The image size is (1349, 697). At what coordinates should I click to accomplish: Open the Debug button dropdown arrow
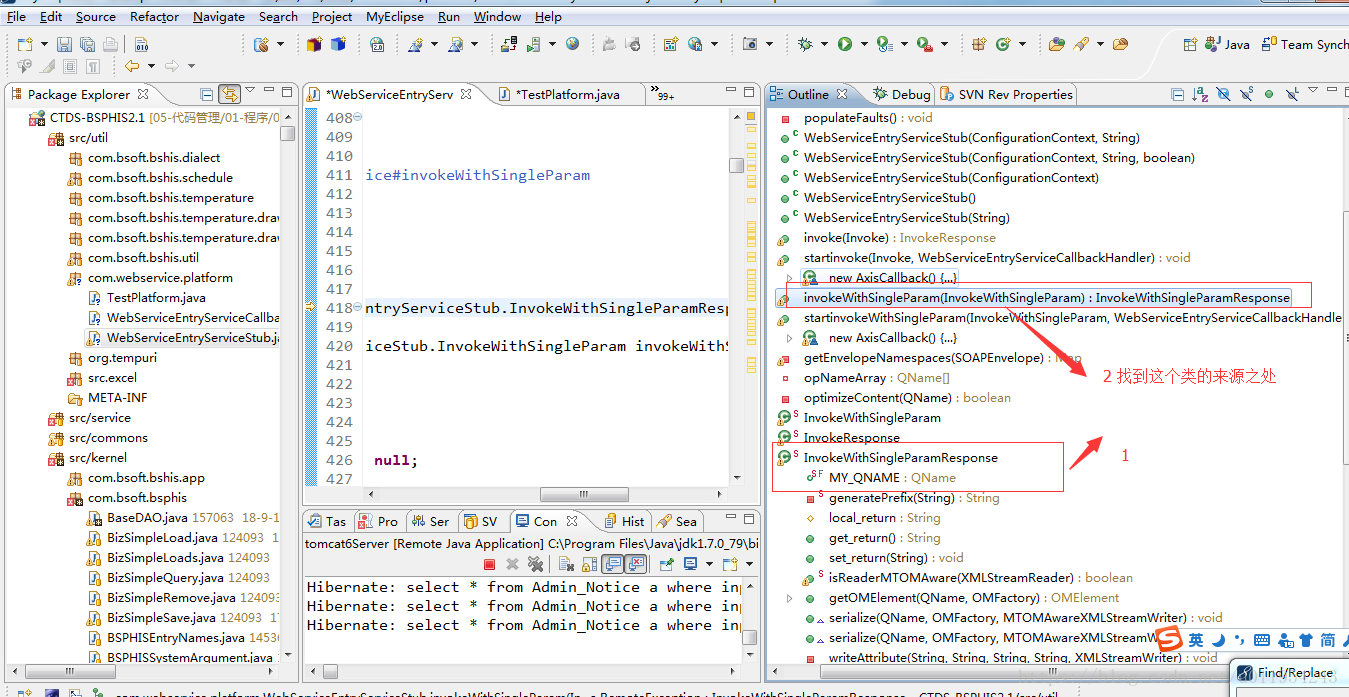tap(822, 44)
